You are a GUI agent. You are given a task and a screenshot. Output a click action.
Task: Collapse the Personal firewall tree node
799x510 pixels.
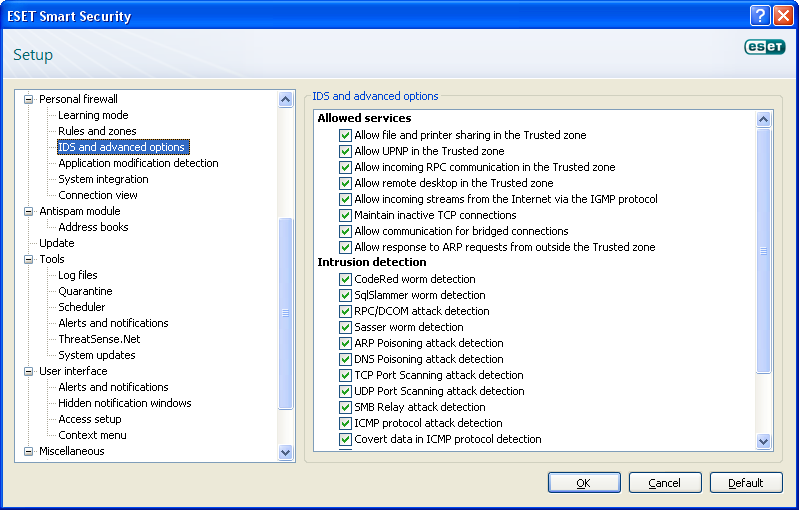[x=29, y=99]
